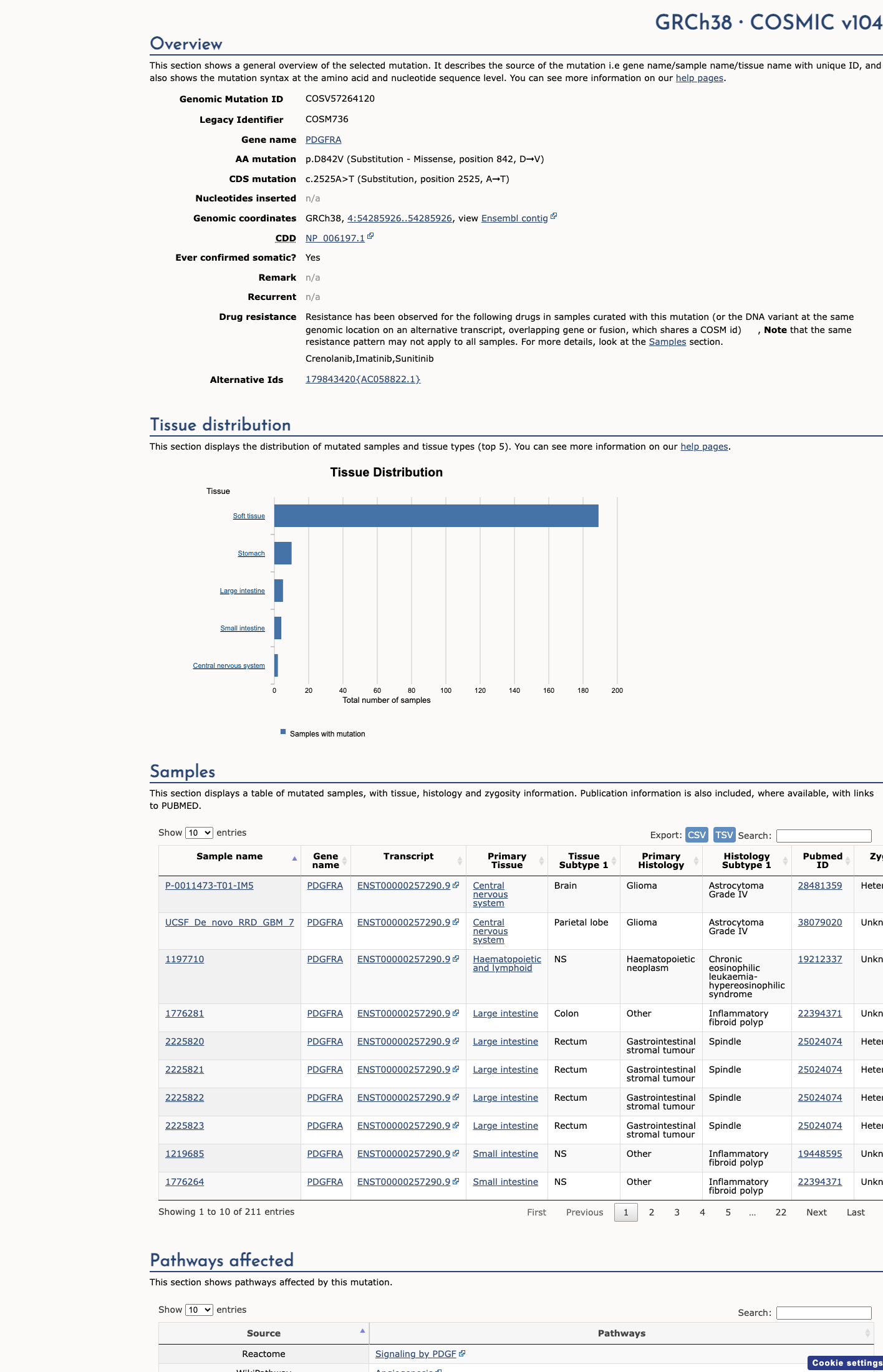Sort samples by Histology Subtype 1 arrows
The height and width of the screenshot is (1372, 883).
785,861
